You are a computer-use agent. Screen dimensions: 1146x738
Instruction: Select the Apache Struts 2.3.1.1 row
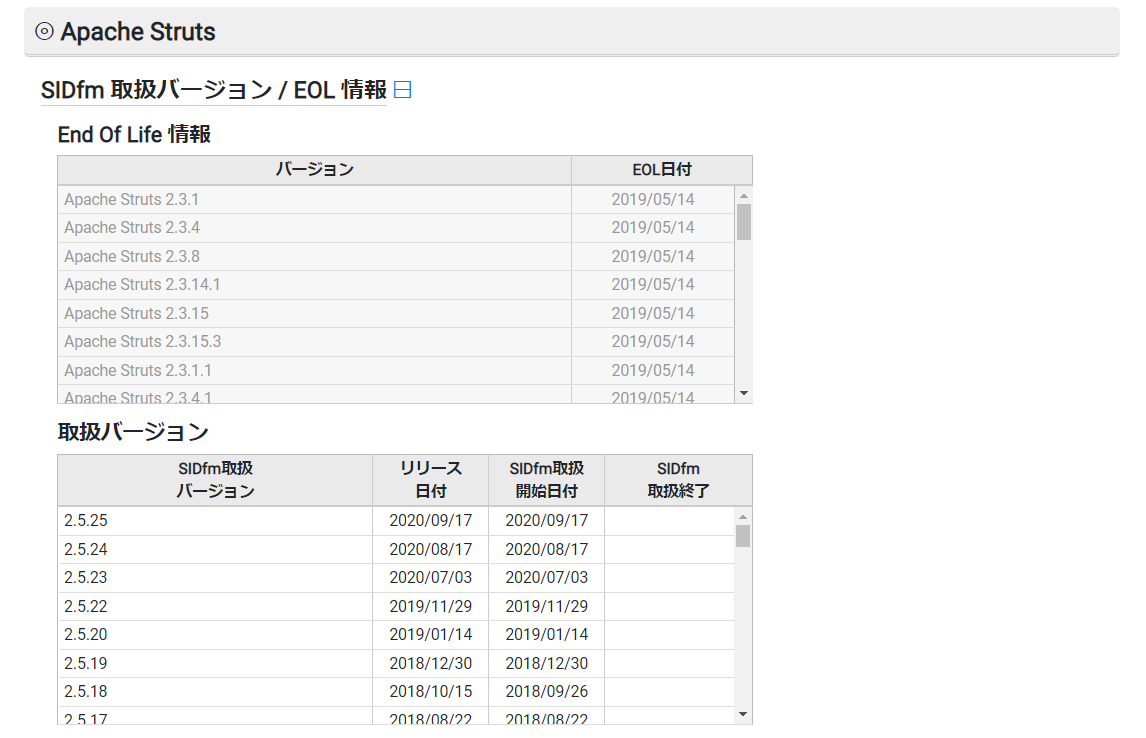396,370
